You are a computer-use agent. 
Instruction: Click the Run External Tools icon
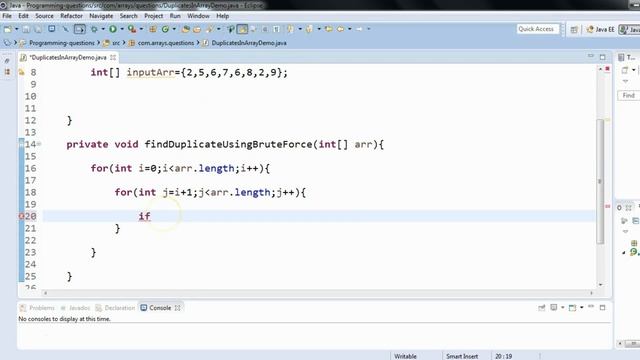coord(132,29)
